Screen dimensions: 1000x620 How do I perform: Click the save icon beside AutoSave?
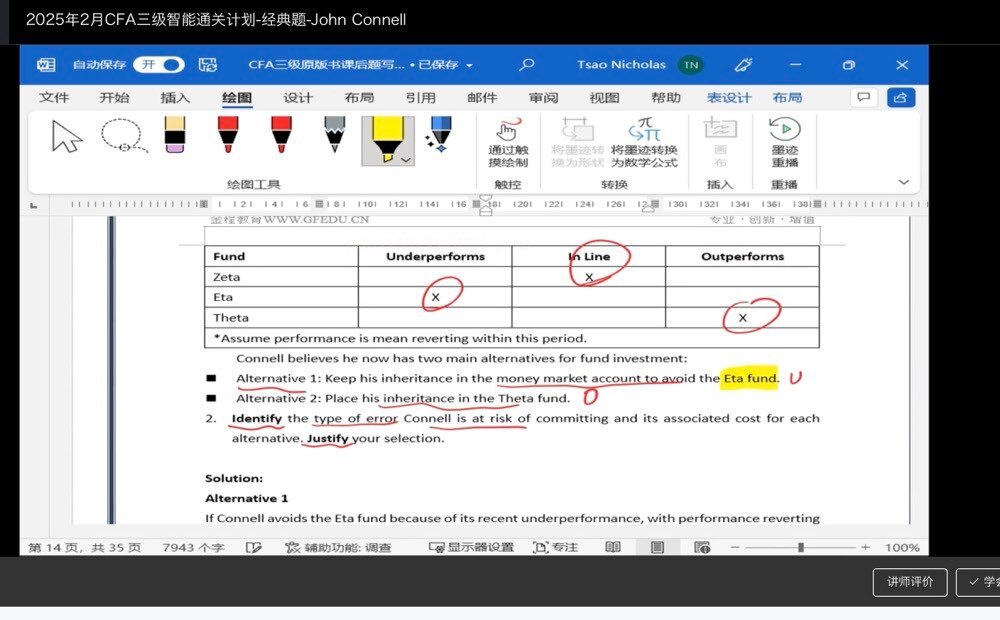click(x=207, y=64)
